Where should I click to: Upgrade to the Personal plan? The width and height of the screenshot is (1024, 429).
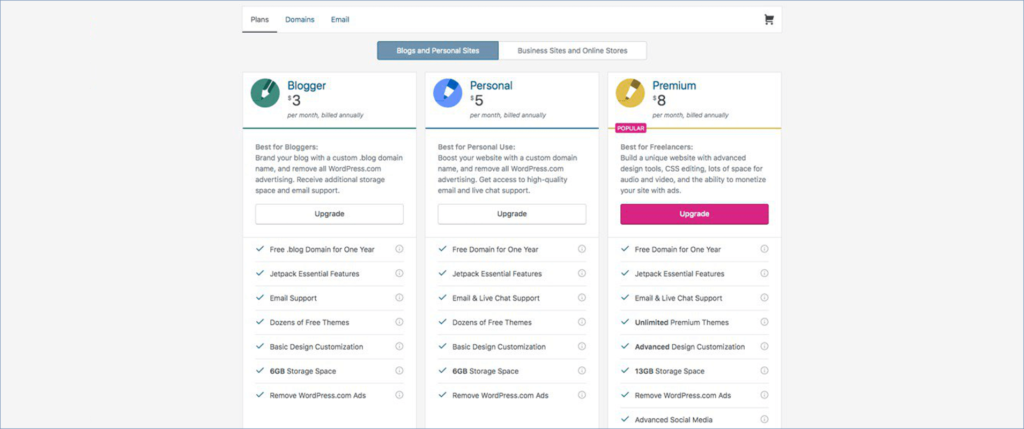(512, 214)
